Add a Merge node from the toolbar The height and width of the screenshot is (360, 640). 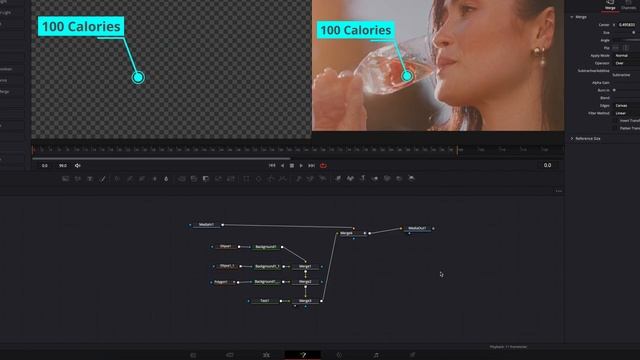pyautogui.click(x=182, y=179)
